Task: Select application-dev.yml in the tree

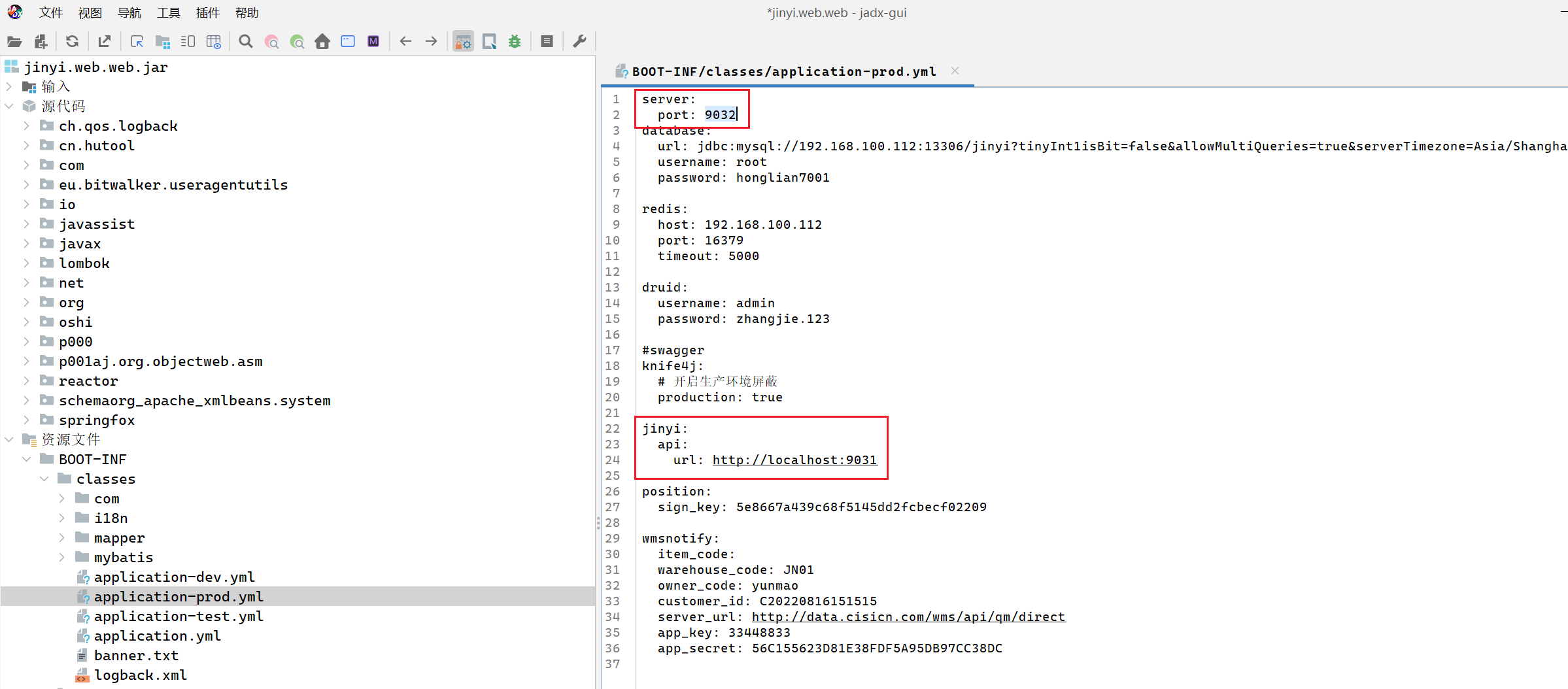Action: 174,577
